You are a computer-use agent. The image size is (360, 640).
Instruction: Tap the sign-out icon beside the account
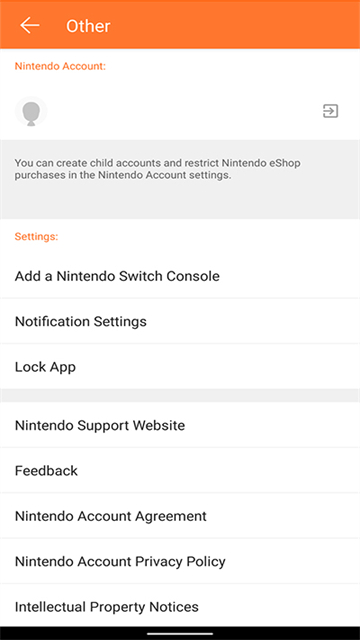(330, 111)
